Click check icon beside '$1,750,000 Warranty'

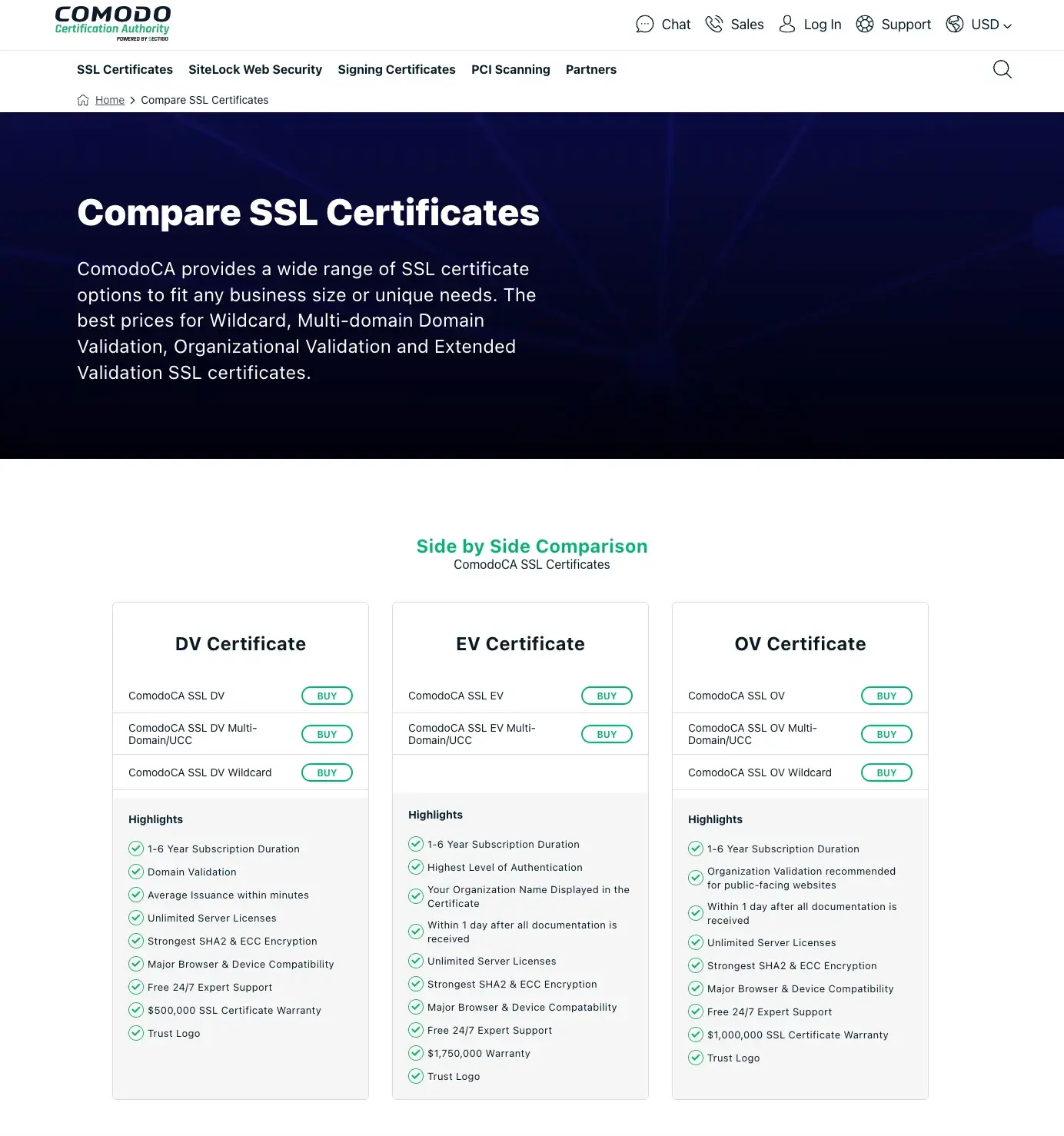coord(416,1053)
